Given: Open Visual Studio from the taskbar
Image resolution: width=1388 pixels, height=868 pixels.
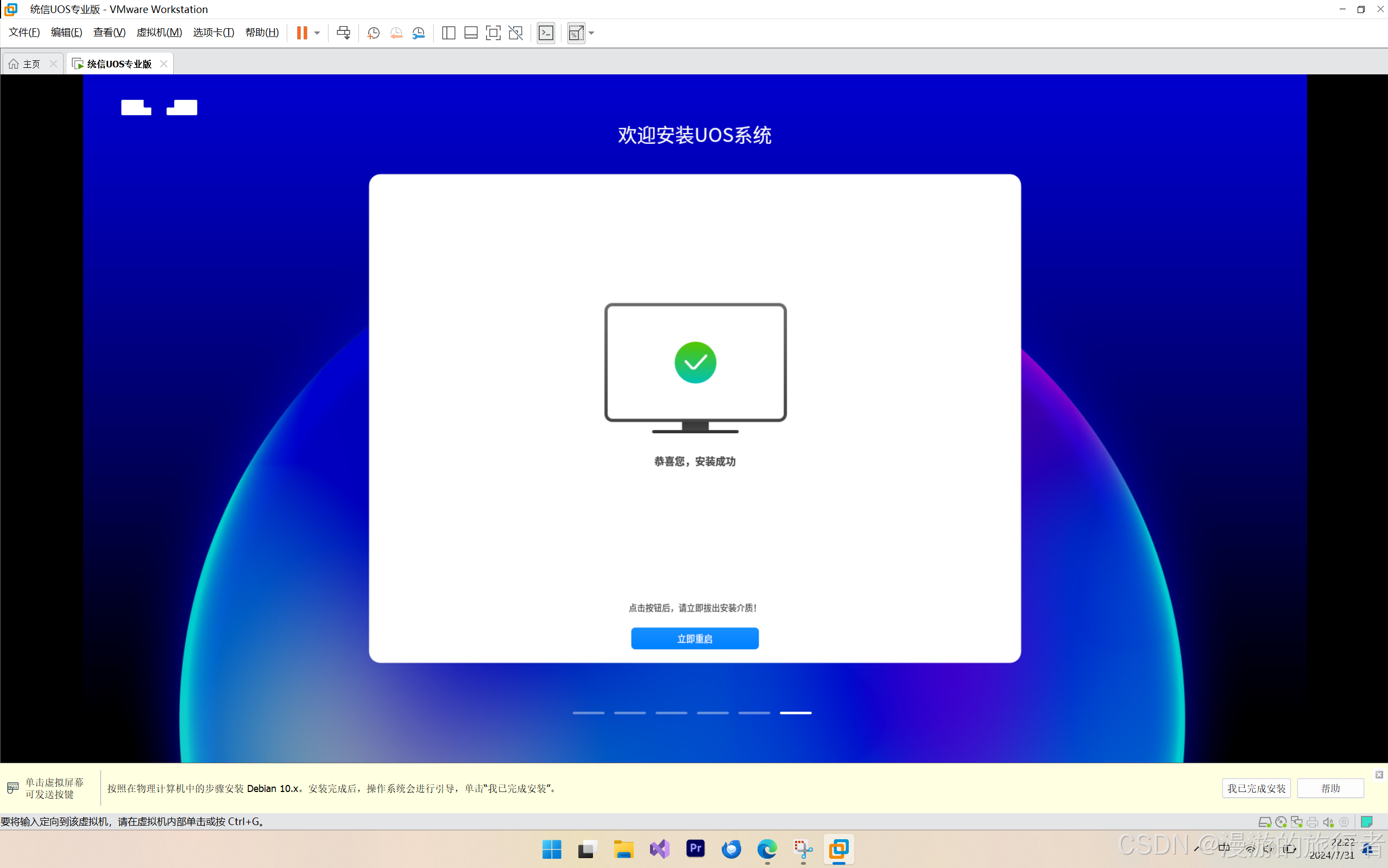Looking at the screenshot, I should tap(659, 849).
